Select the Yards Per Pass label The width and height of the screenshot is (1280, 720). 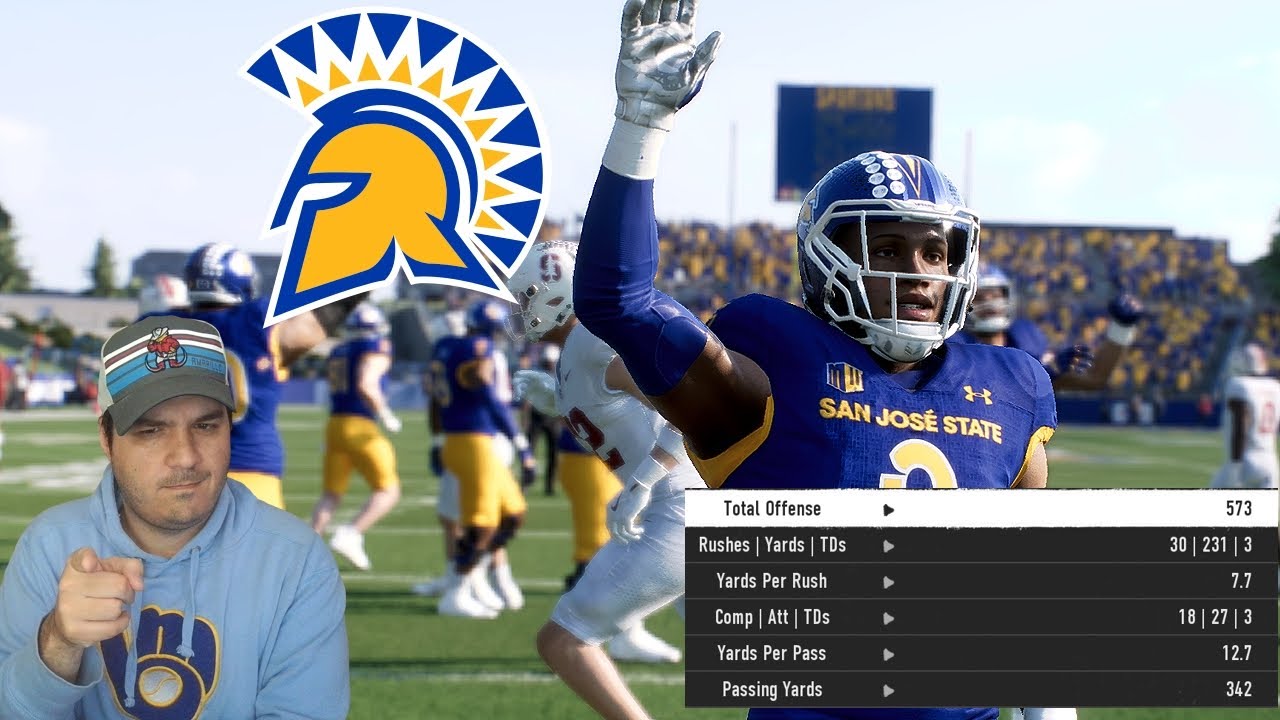tap(771, 653)
